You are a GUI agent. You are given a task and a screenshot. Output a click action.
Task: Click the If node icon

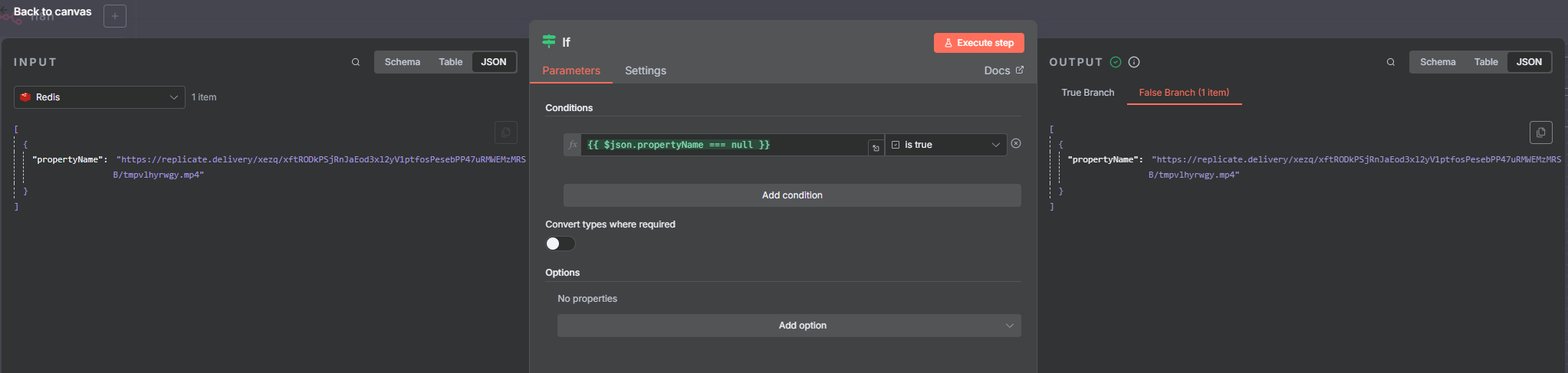(549, 41)
